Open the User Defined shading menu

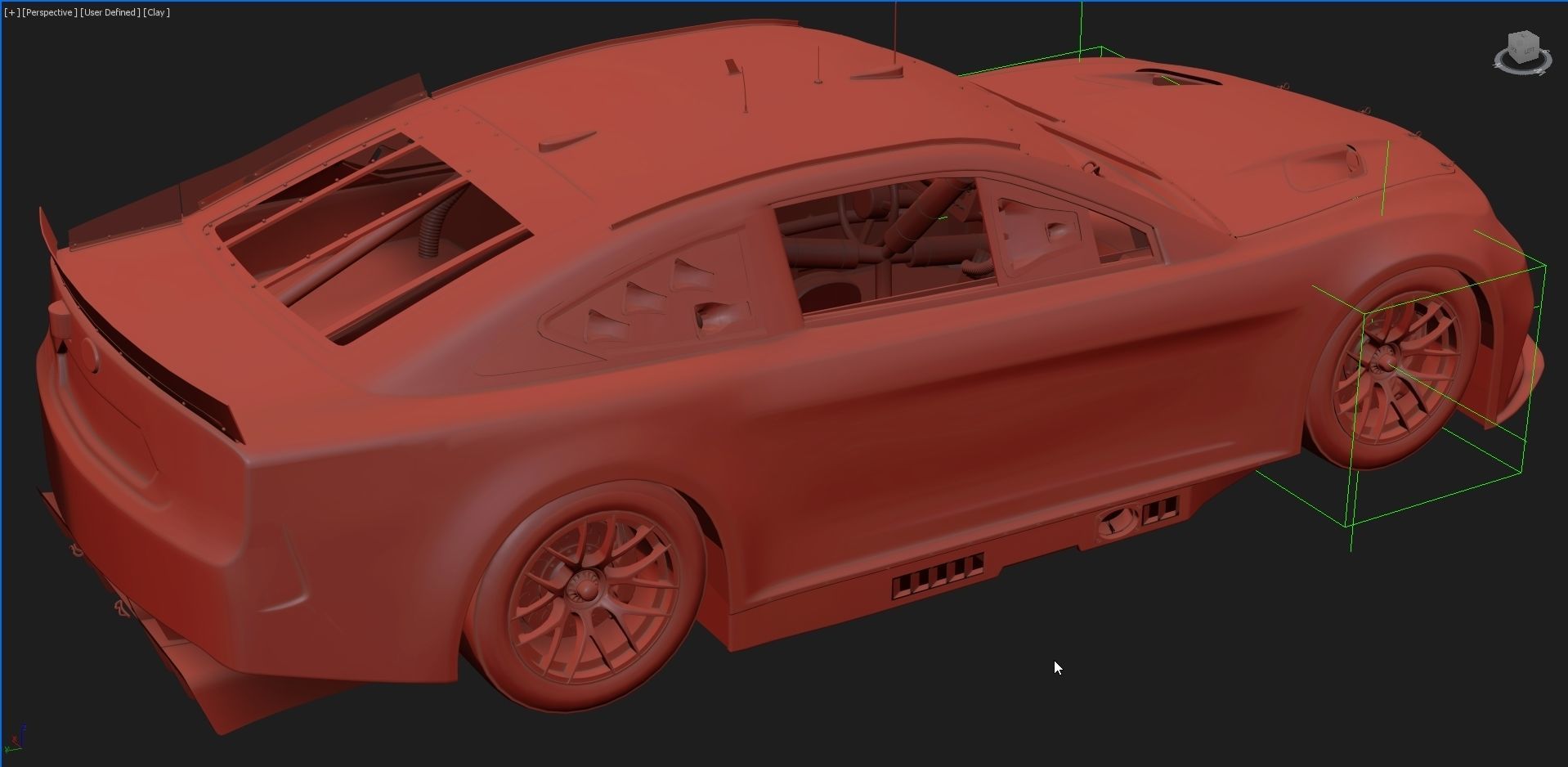(110, 12)
